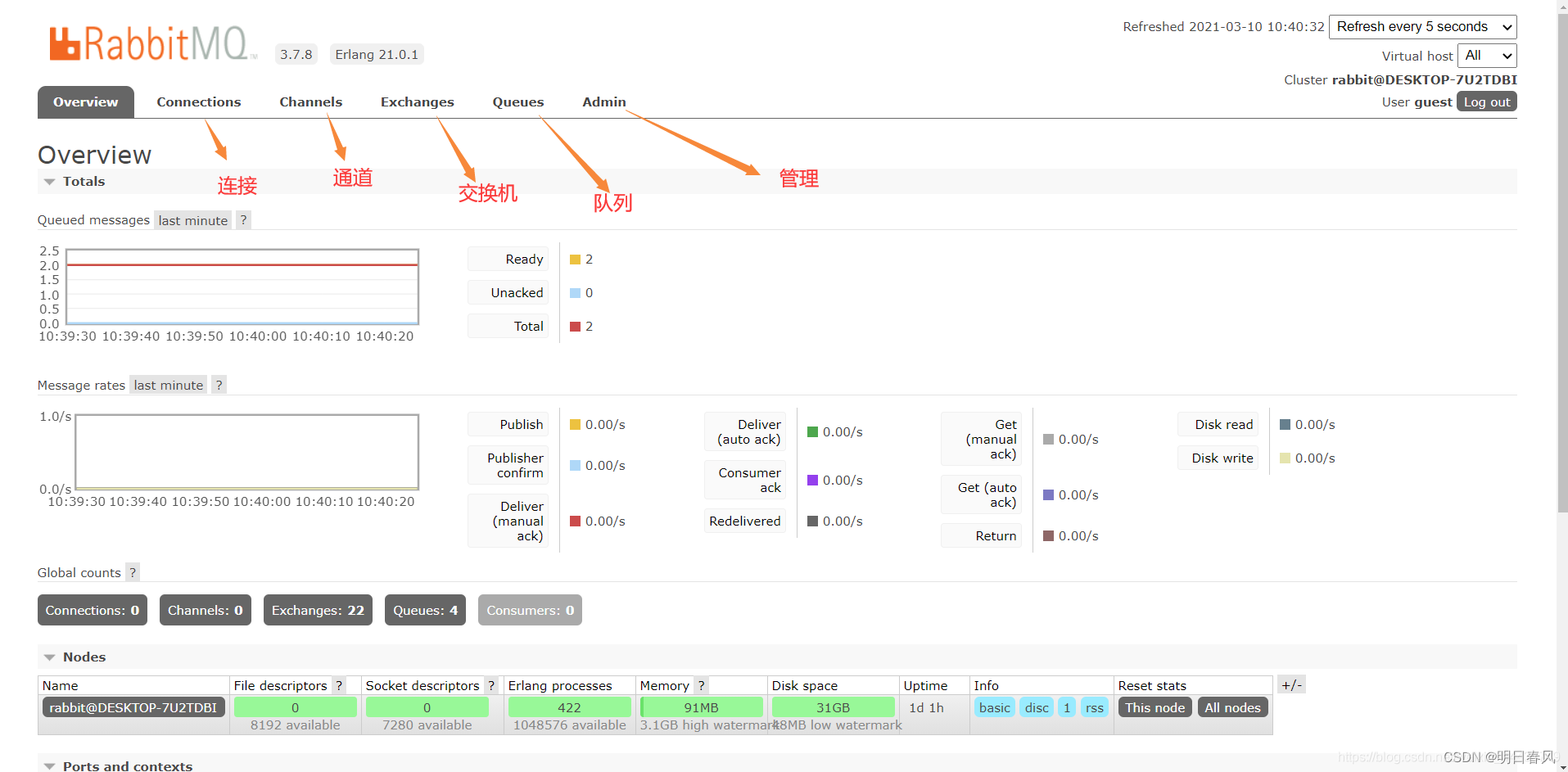
Task: Change the Queued messages time range
Action: [192, 219]
